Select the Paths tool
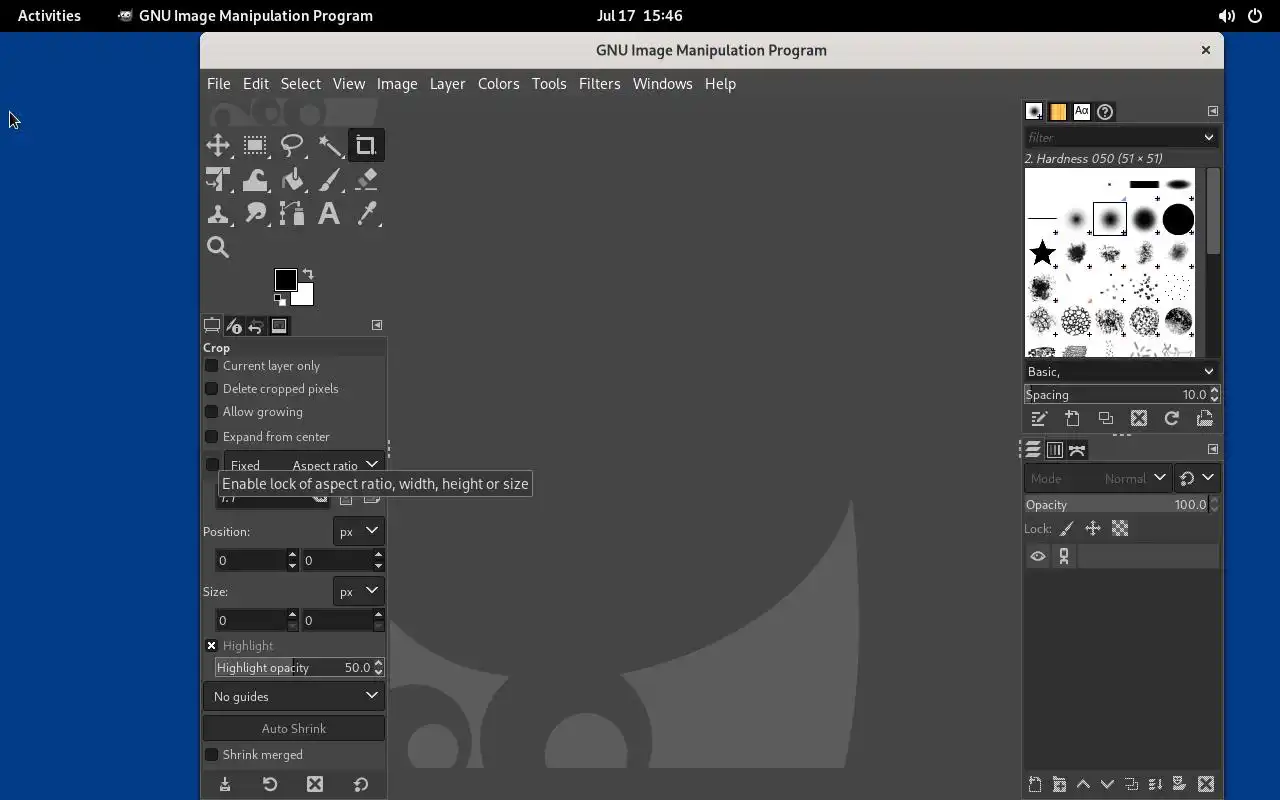 point(292,214)
